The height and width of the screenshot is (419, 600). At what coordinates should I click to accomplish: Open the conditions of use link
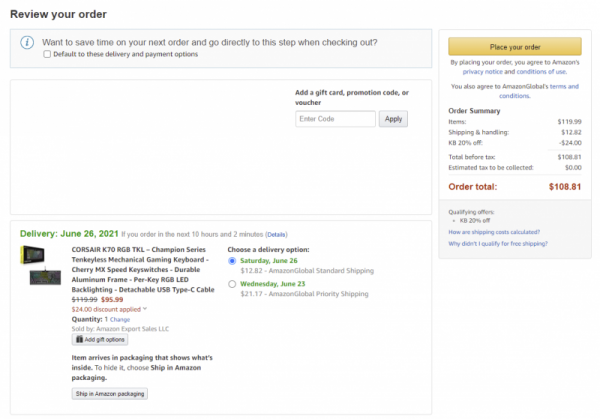pos(541,72)
